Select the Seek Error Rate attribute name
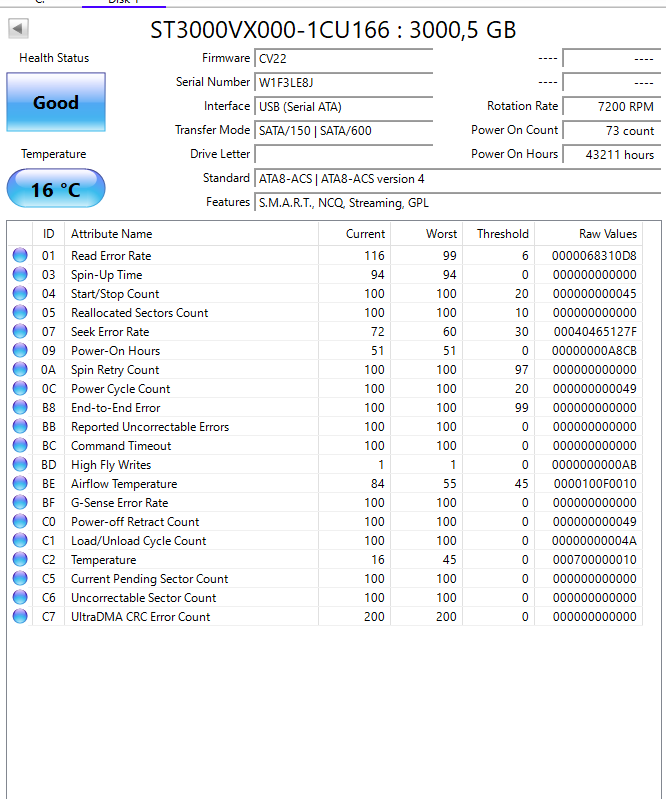 110,332
